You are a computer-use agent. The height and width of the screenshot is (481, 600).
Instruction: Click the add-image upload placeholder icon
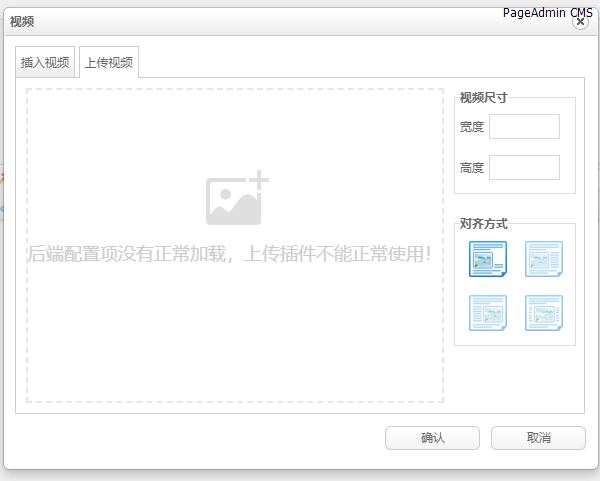(x=237, y=198)
